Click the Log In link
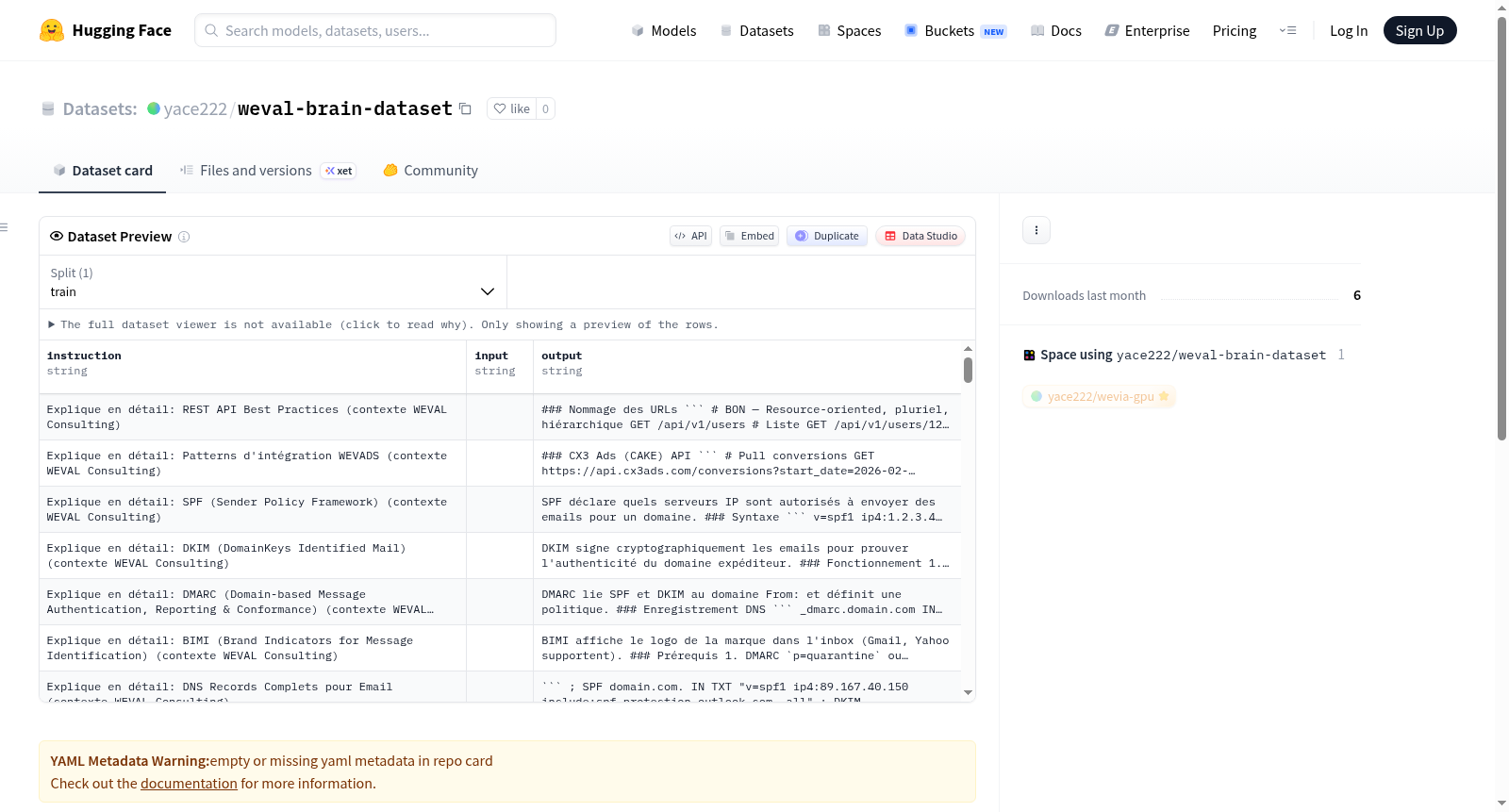The width and height of the screenshot is (1509, 812). click(1349, 31)
